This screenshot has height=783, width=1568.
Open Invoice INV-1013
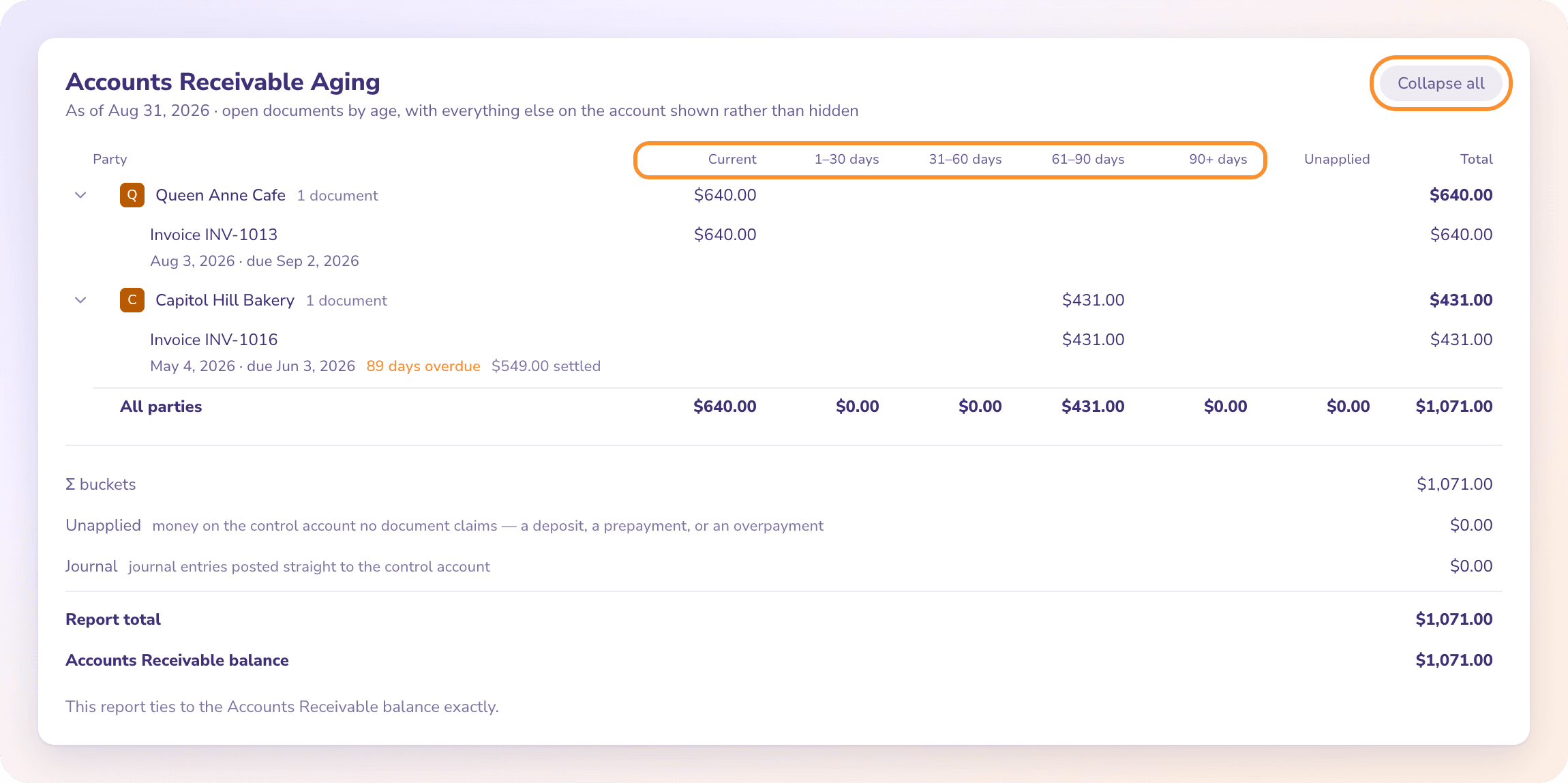click(x=213, y=235)
